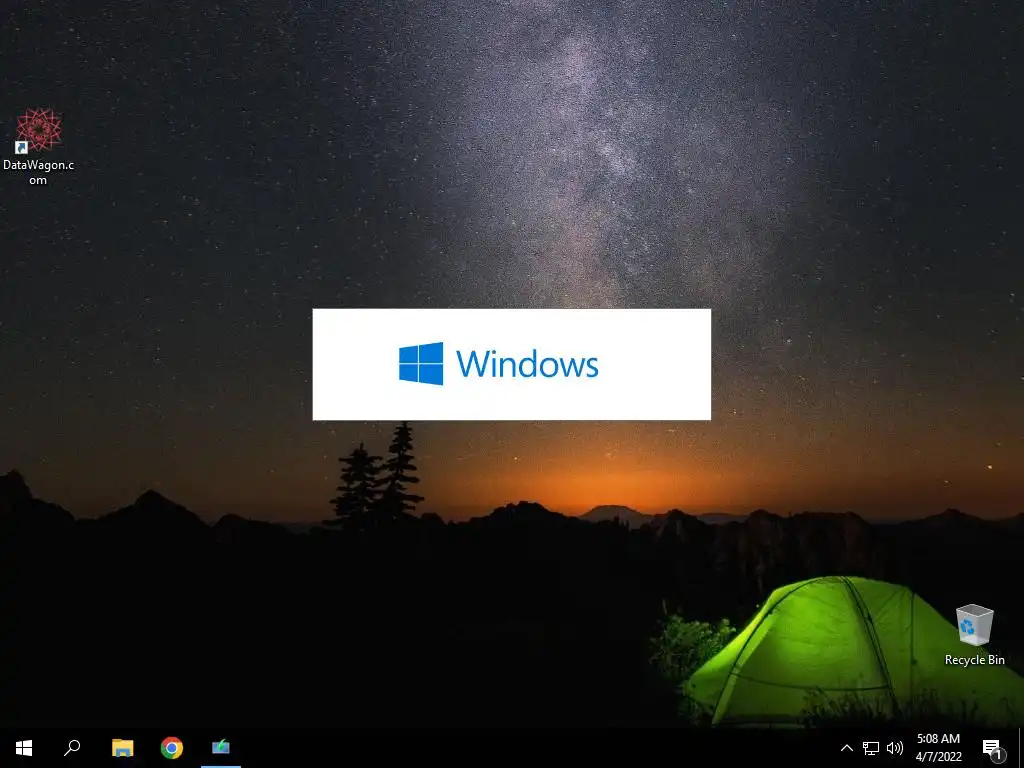This screenshot has height=768, width=1024.
Task: Open the network status tray icon
Action: click(x=871, y=748)
